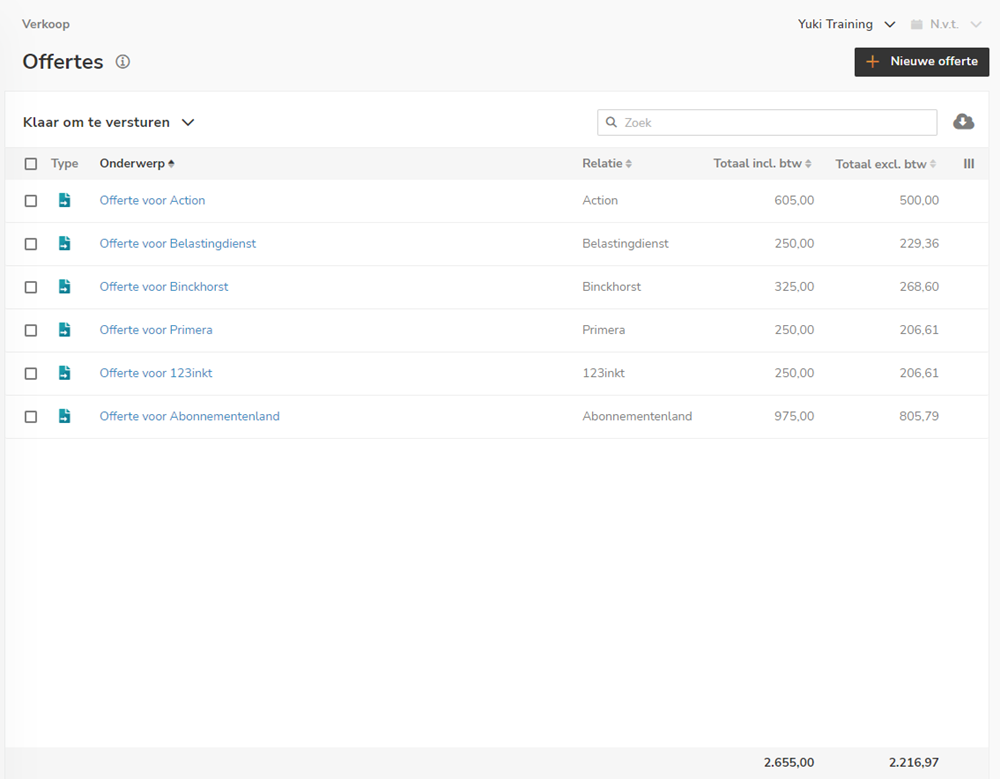The image size is (1000, 779).
Task: Click the 605,00 incl. btw amount
Action: [x=794, y=200]
